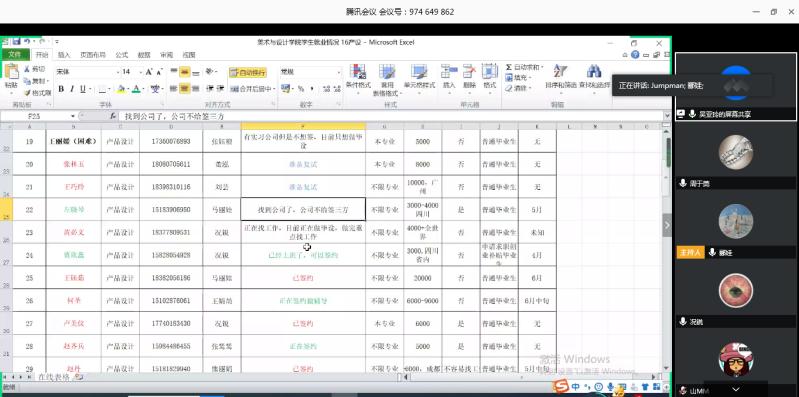The height and width of the screenshot is (397, 799).
Task: Expand the participant list chevron in Tencent Meeting
Action: point(735,389)
